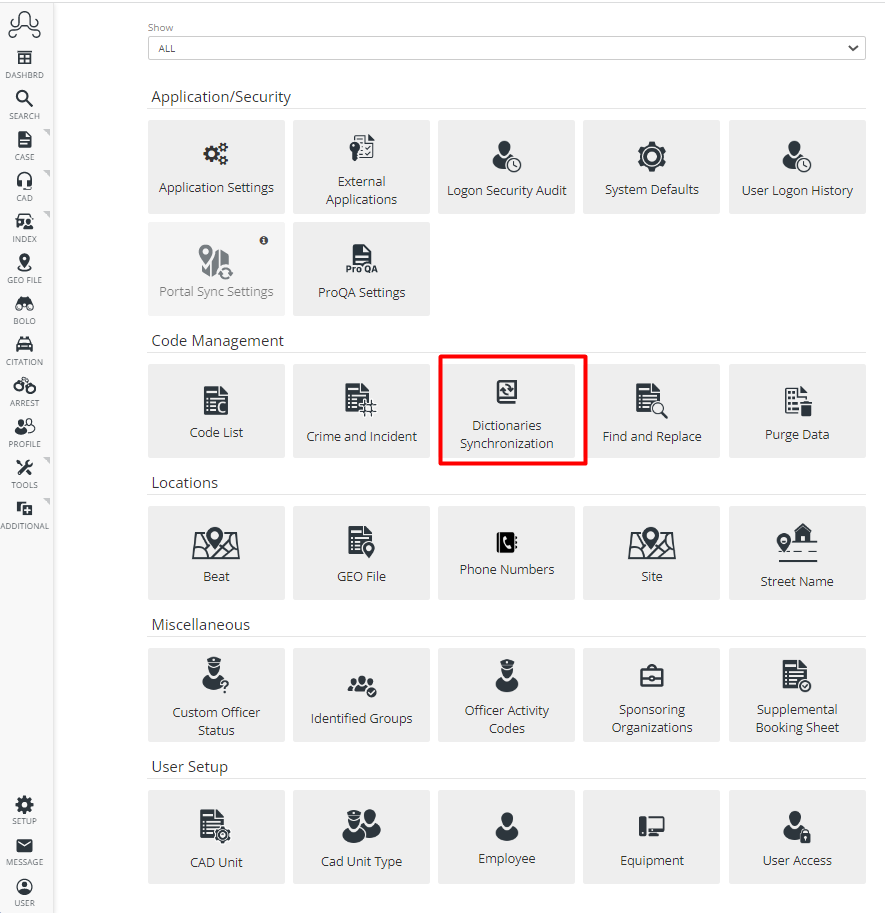Select the GEO FILE sidebar icon
This screenshot has height=913, width=885.
(x=24, y=267)
